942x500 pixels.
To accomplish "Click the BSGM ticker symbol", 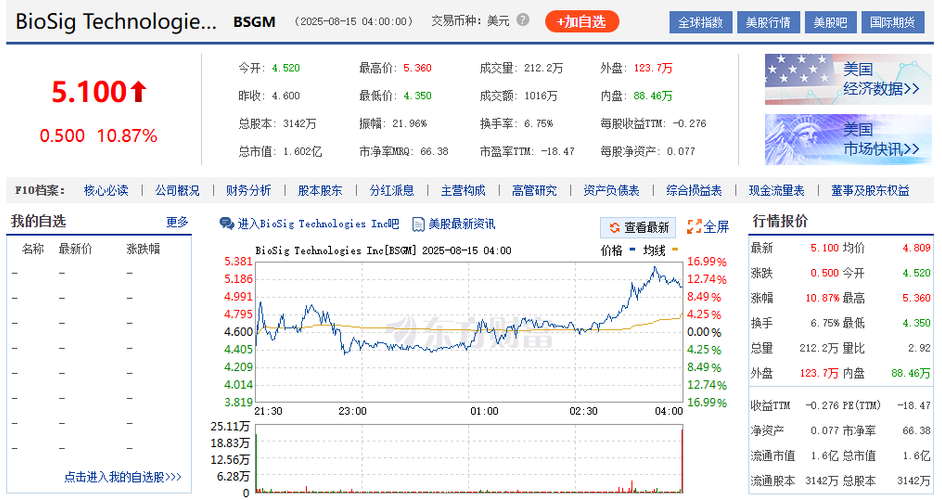I will click(x=254, y=22).
